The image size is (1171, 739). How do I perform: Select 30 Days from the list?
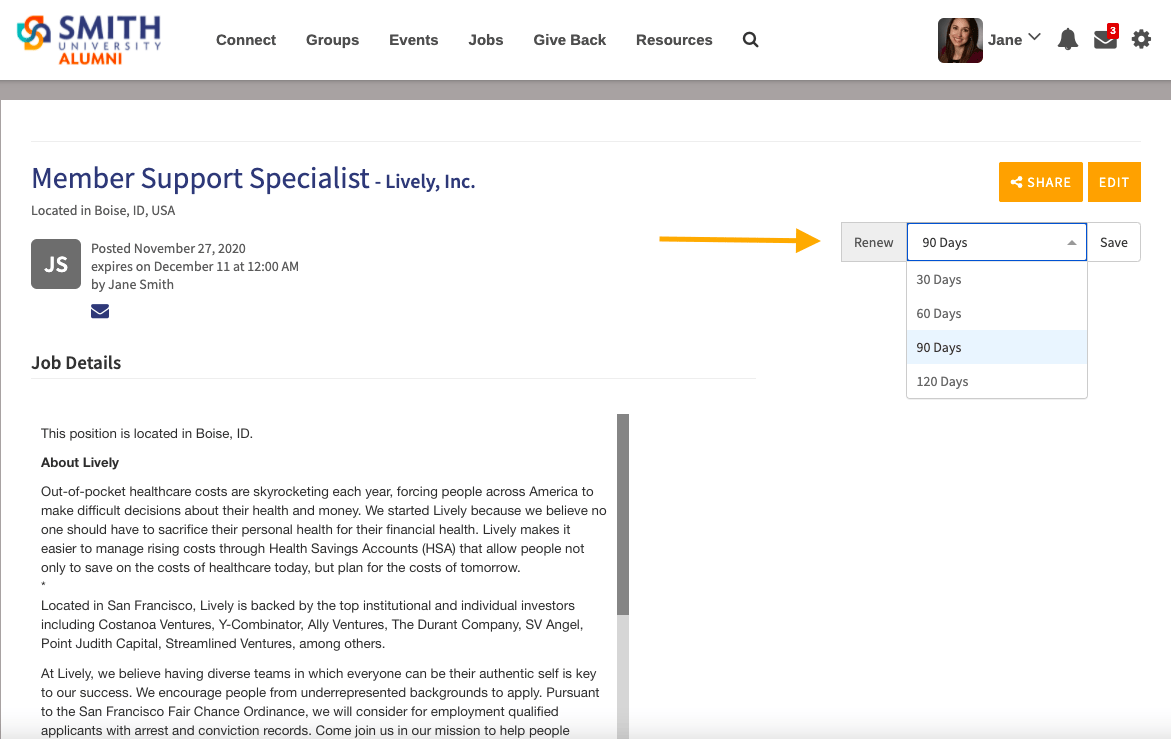pyautogui.click(x=996, y=279)
